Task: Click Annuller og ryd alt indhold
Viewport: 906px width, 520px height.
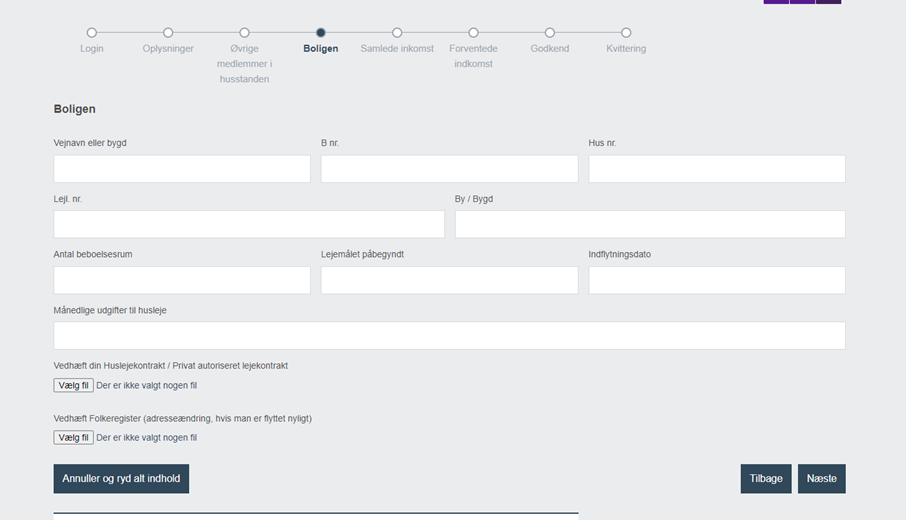Action: click(x=121, y=478)
